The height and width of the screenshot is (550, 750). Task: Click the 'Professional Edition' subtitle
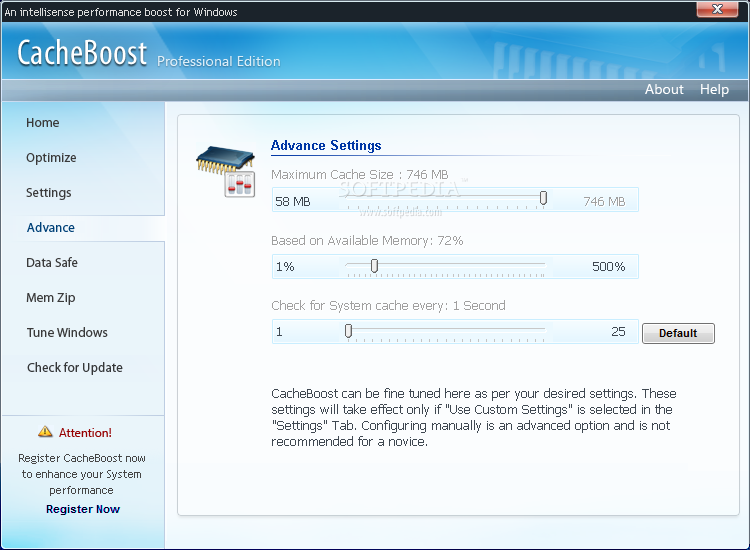click(219, 62)
